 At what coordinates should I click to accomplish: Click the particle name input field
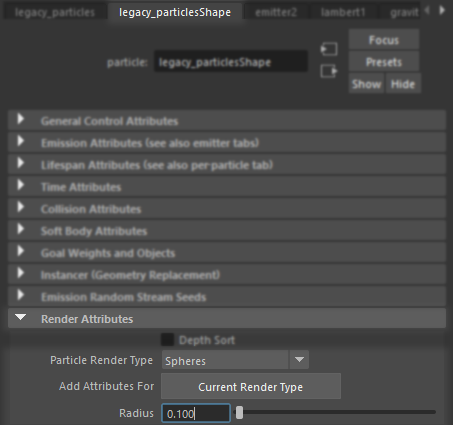coord(231,62)
